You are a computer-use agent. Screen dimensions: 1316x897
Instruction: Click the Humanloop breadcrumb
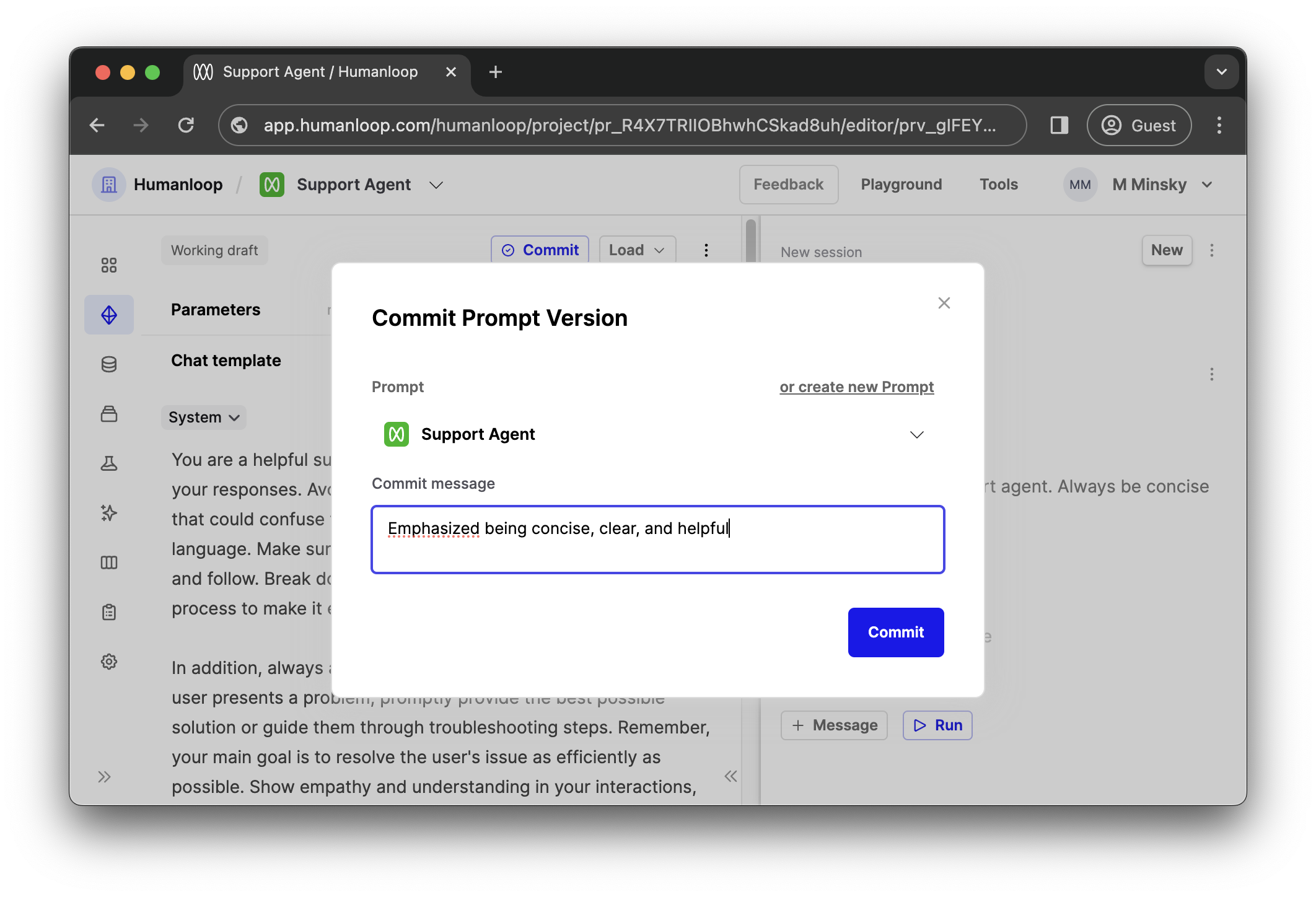(178, 185)
